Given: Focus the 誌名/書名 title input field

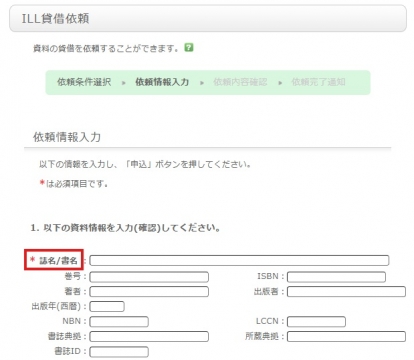Looking at the screenshot, I should click(x=239, y=260).
